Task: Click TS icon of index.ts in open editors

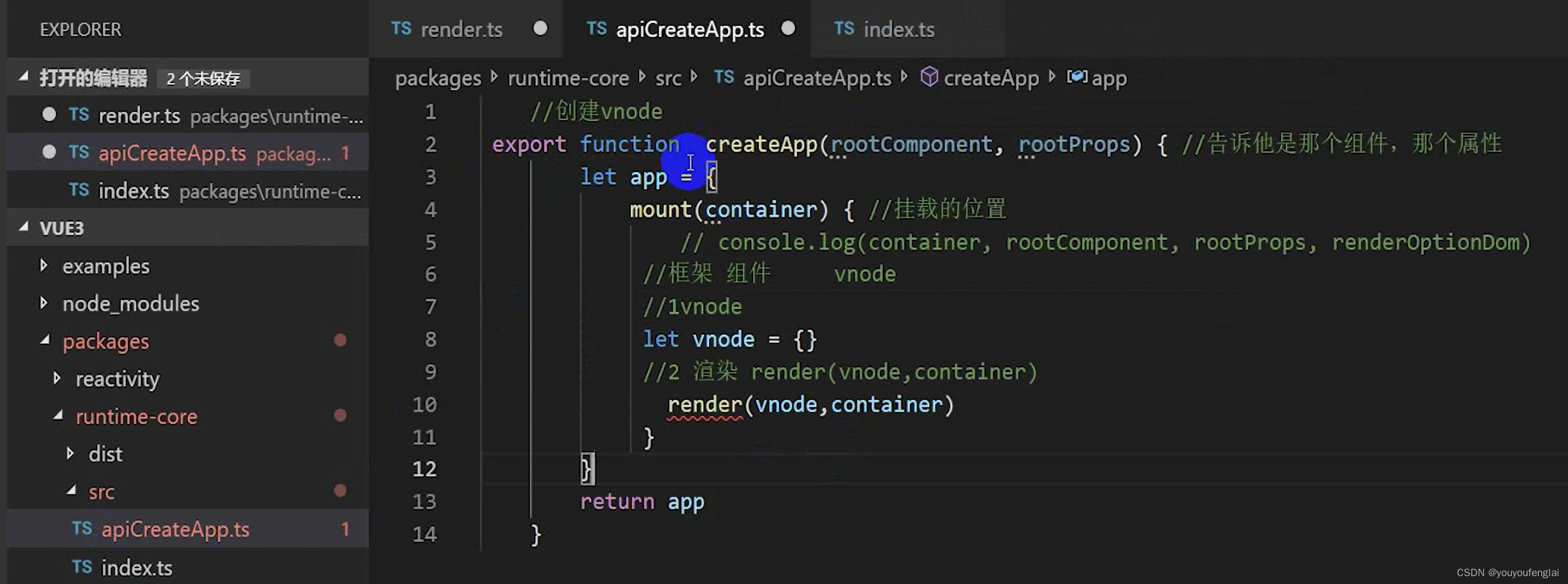Action: coord(78,190)
